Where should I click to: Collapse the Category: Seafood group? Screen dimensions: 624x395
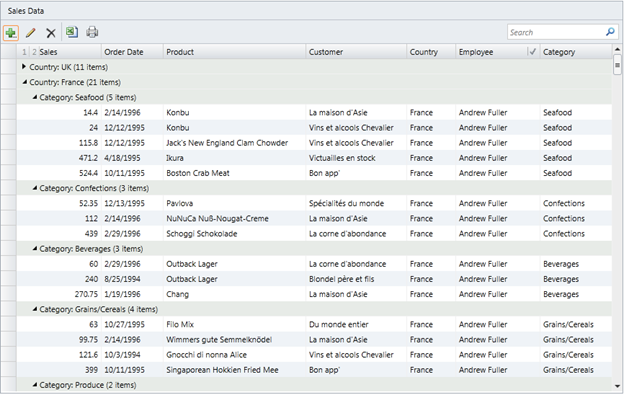(x=35, y=97)
